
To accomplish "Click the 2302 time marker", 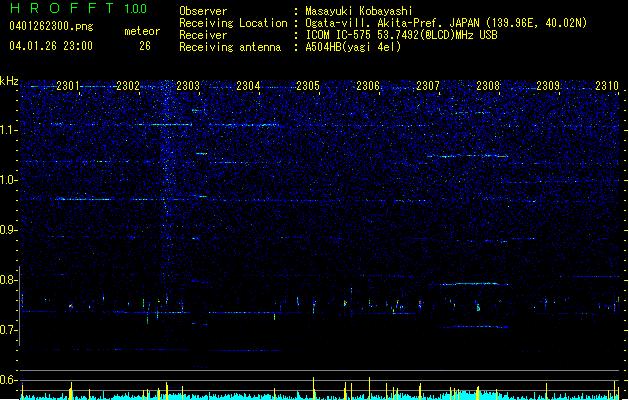I will [128, 86].
